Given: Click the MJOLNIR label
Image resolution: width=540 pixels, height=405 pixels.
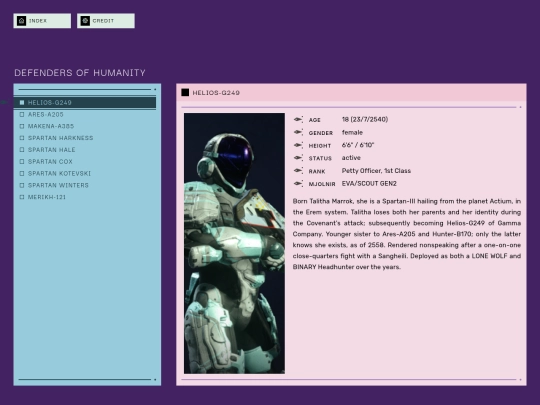Looking at the screenshot, I should 322,184.
